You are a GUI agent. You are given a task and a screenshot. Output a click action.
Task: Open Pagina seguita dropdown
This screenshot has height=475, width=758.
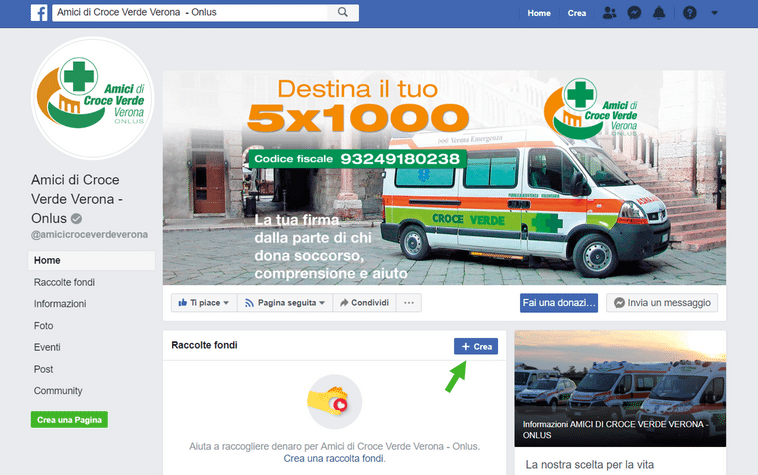click(285, 303)
